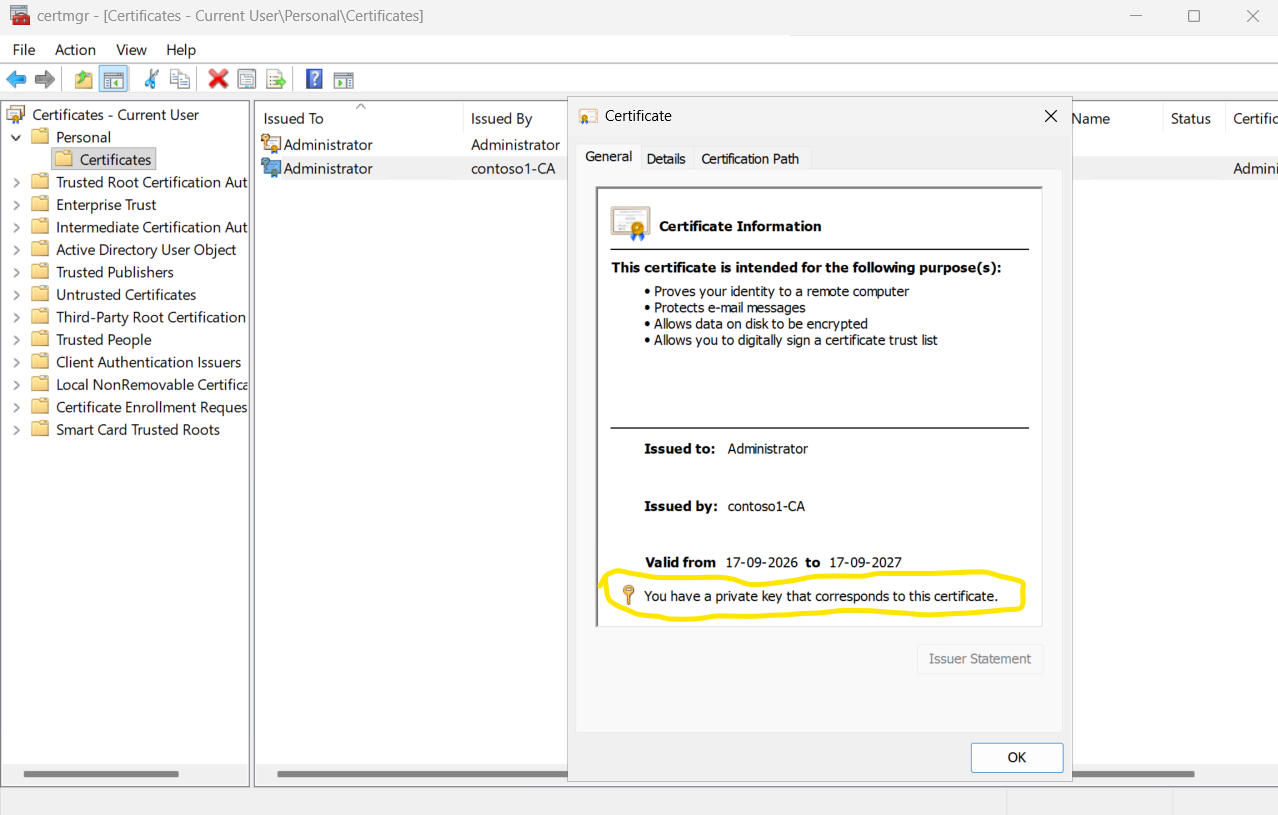This screenshot has width=1278, height=815.
Task: Click the Trusted People folder icon
Action: (x=40, y=339)
